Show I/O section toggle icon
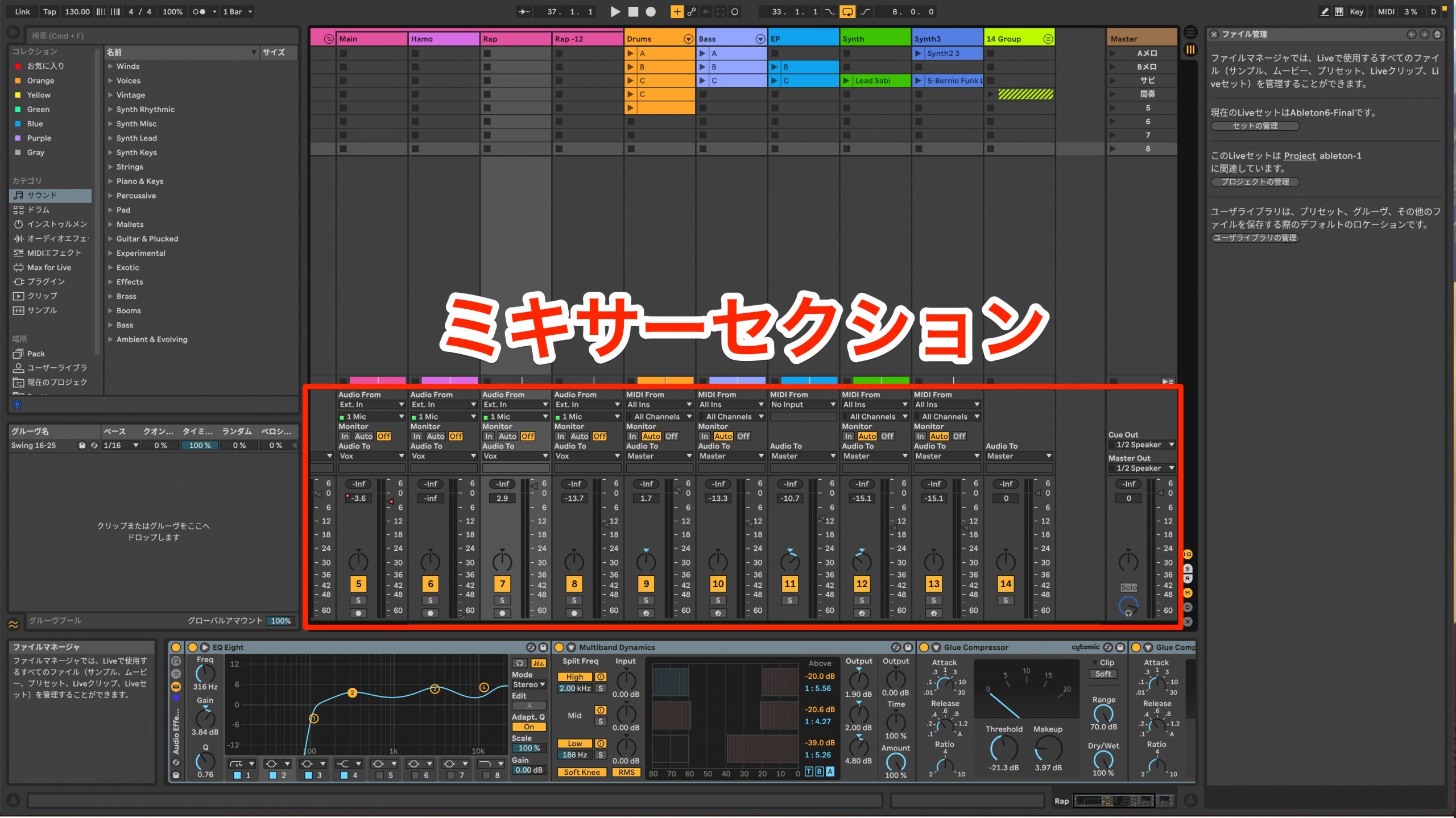This screenshot has width=1456, height=818. tap(1188, 554)
